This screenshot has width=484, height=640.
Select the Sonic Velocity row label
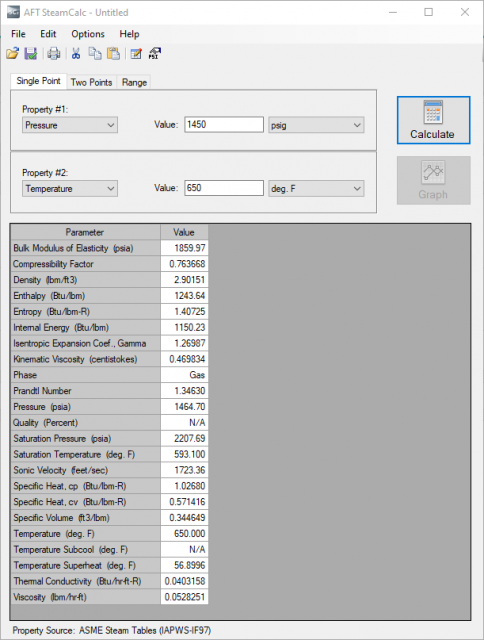click(85, 471)
